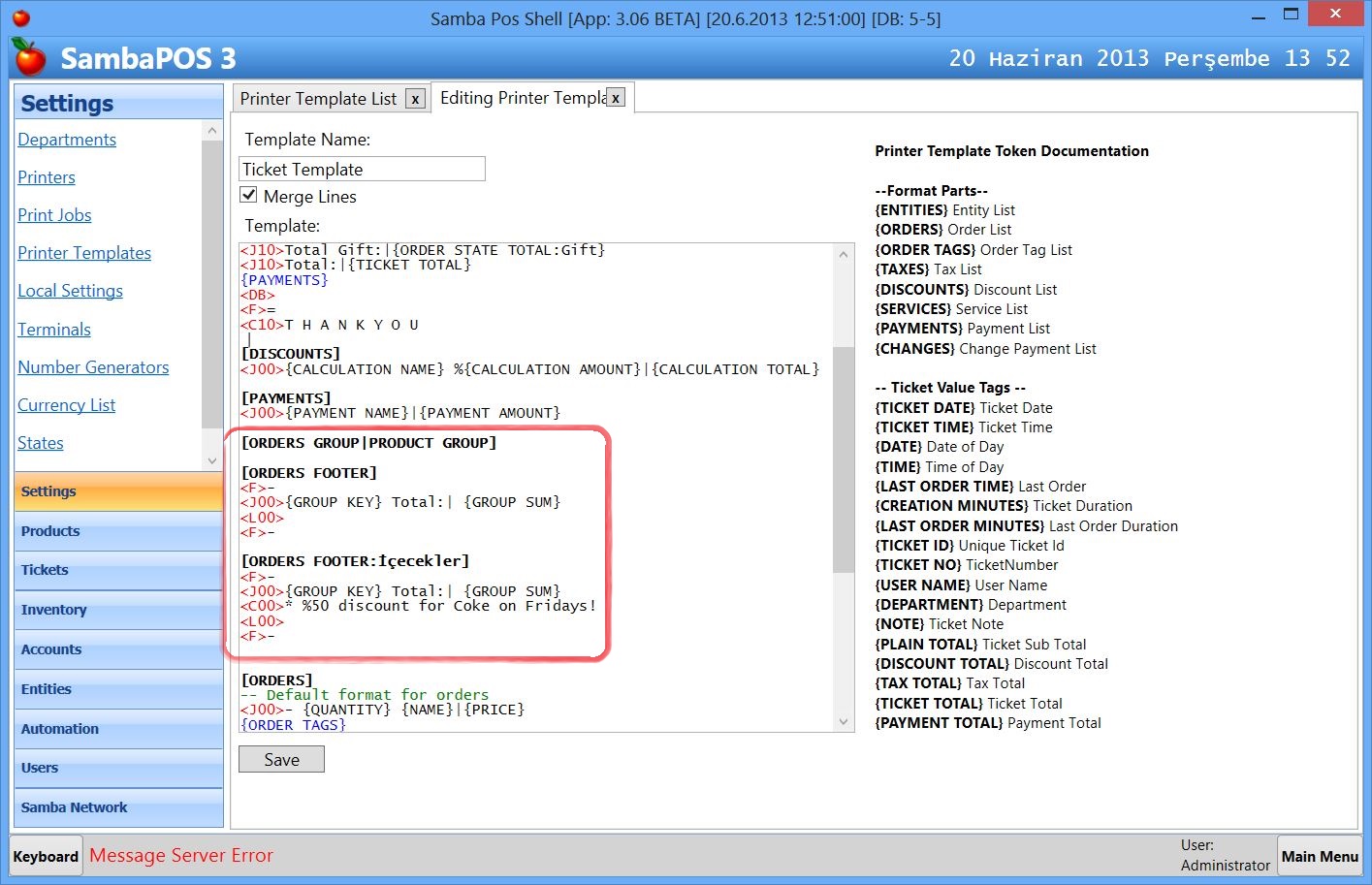The height and width of the screenshot is (885, 1372).
Task: Open the Automation section
Action: pyautogui.click(x=118, y=729)
